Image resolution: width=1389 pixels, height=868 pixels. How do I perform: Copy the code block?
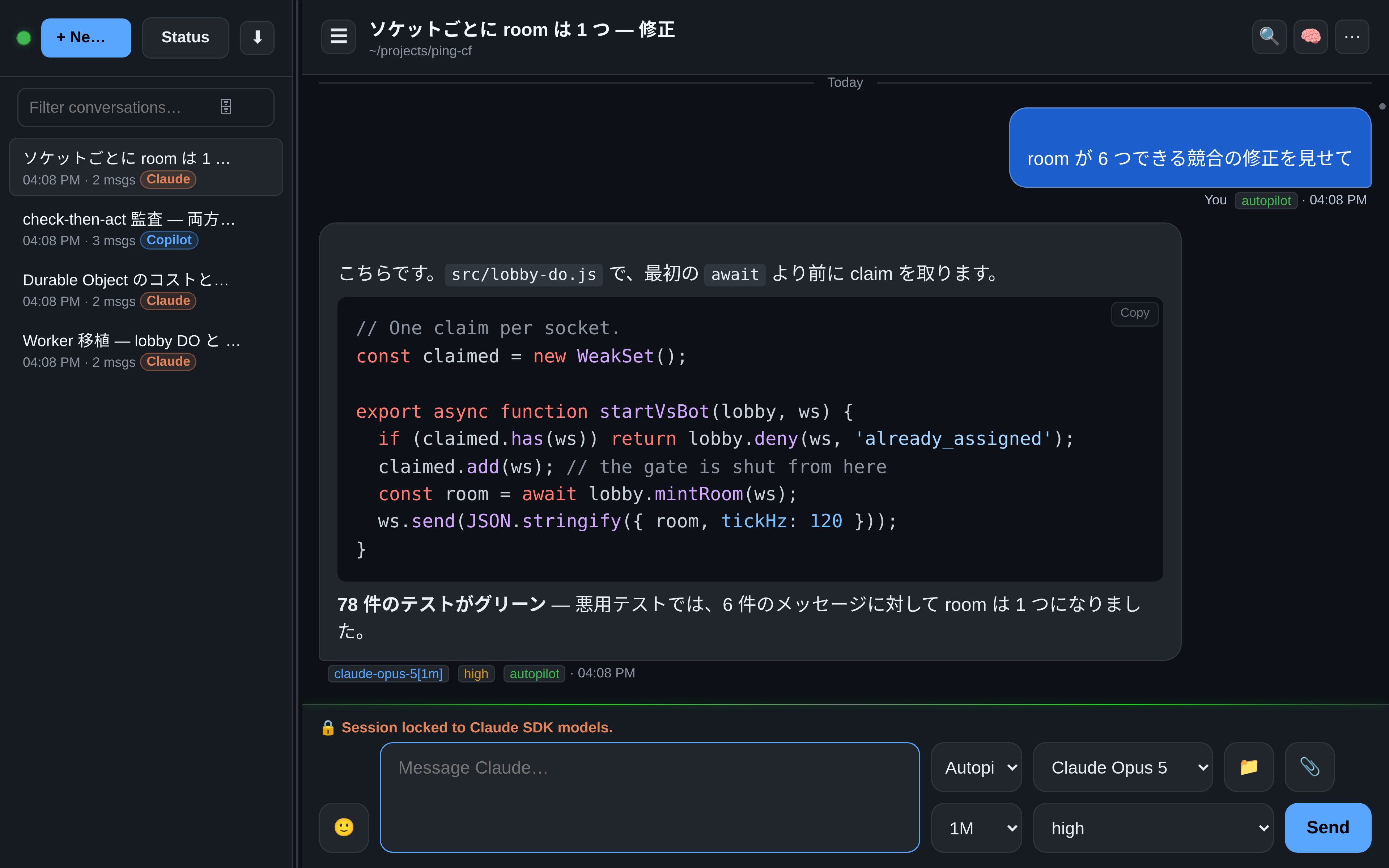point(1134,314)
